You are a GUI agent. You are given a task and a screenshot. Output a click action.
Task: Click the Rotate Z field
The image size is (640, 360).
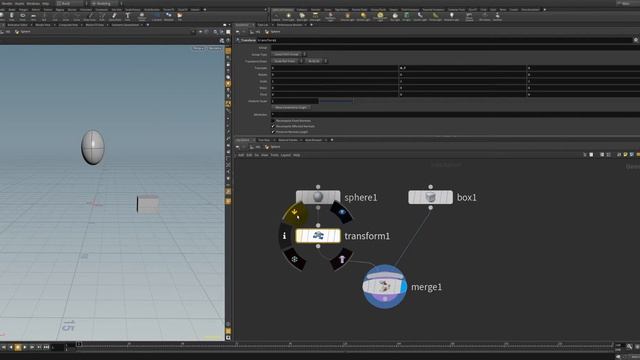[583, 75]
